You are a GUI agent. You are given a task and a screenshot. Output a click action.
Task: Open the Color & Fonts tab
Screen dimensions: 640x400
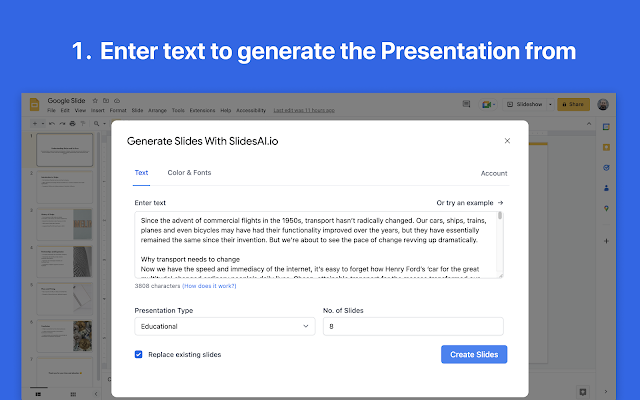(x=189, y=173)
